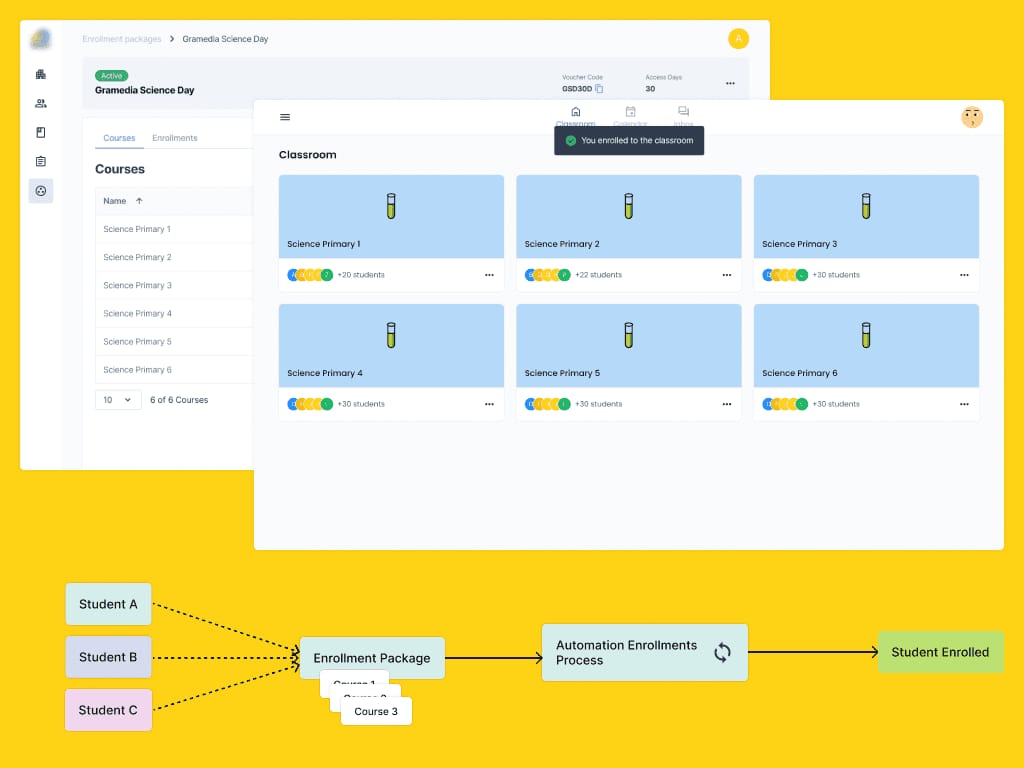Open Science Primary 1 classroom card
Viewport: 1024px width, 768px height.
pyautogui.click(x=391, y=233)
